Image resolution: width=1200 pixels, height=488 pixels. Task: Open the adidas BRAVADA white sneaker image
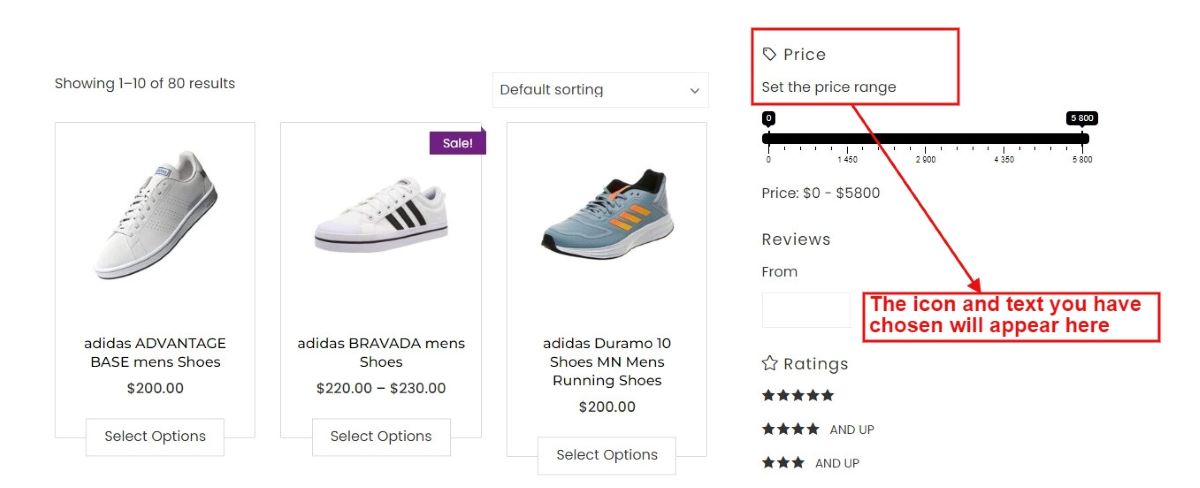coord(381,217)
